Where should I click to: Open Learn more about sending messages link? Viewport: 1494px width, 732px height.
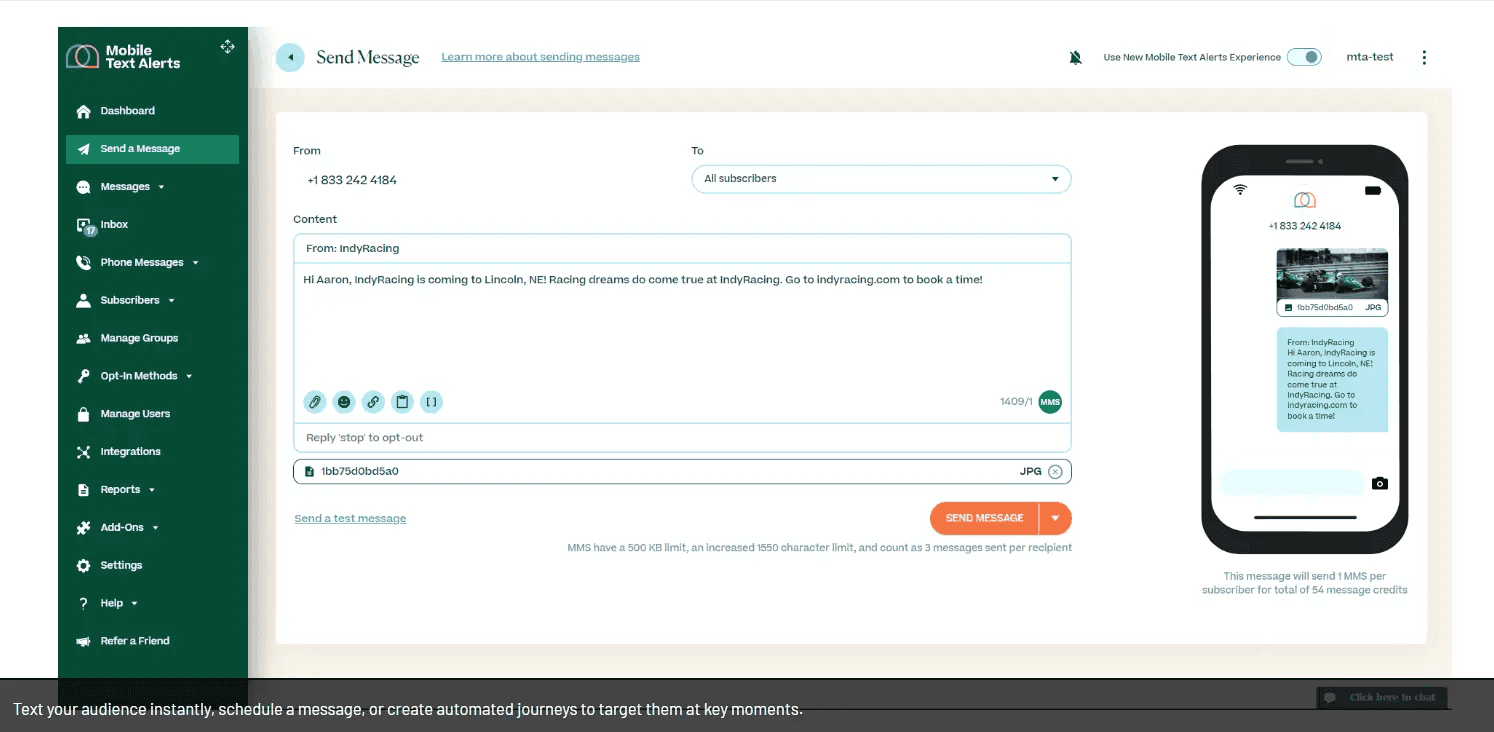pyautogui.click(x=540, y=57)
